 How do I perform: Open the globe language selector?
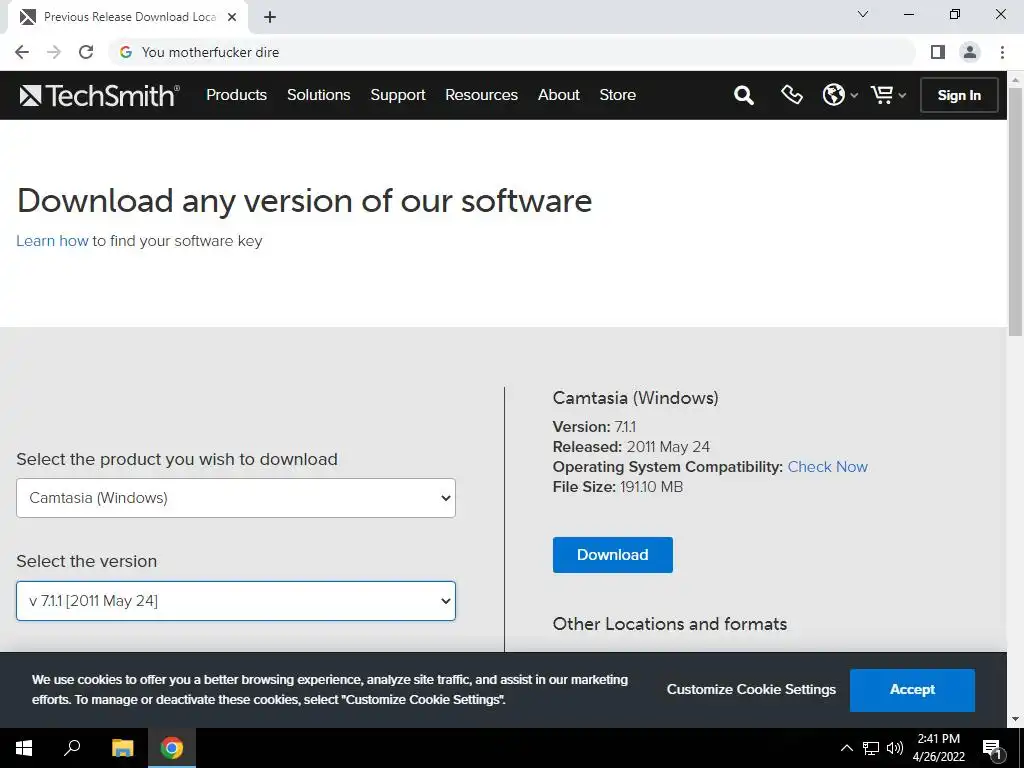tap(833, 95)
